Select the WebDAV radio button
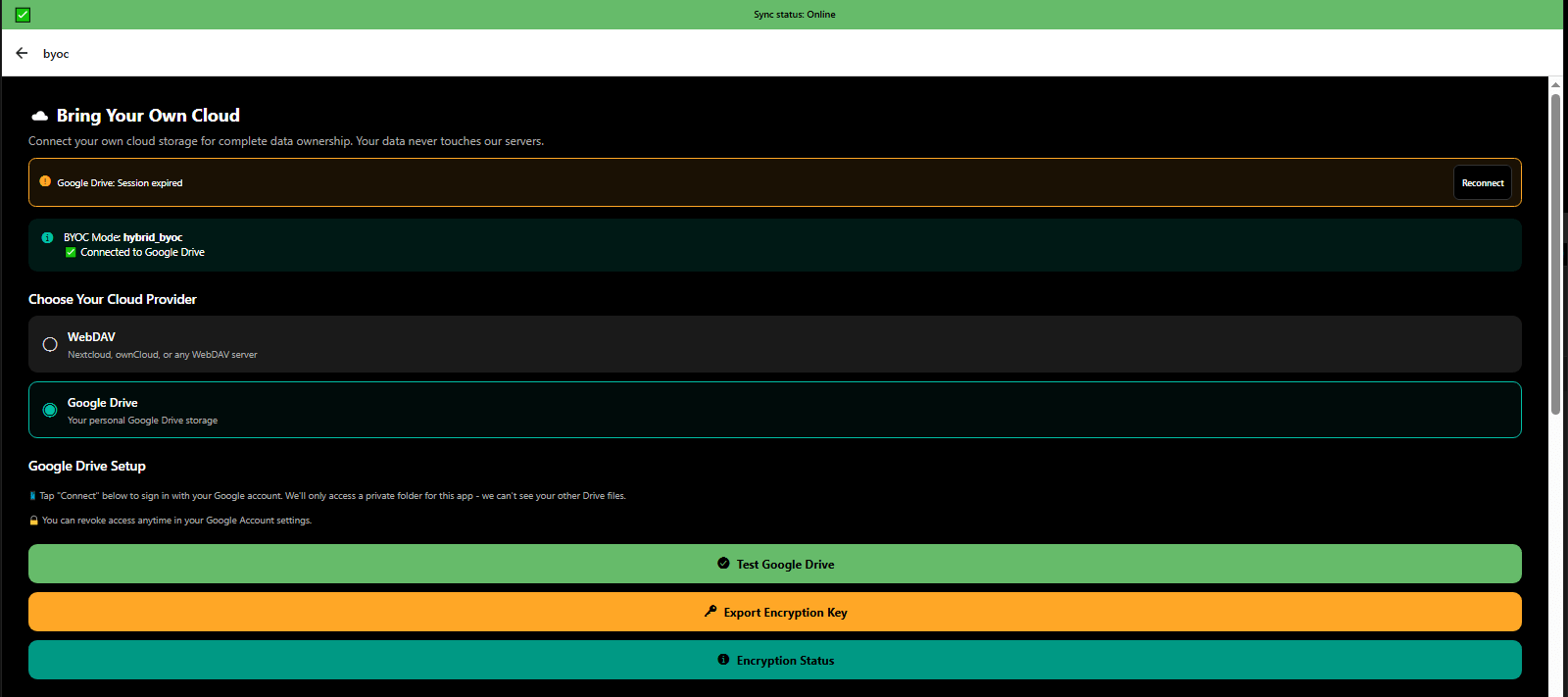This screenshot has height=697, width=1568. (50, 344)
